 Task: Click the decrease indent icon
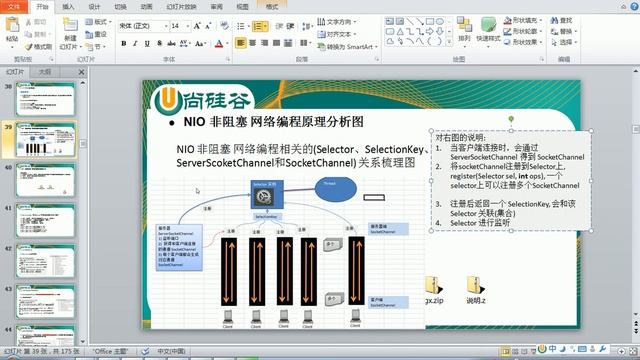pos(279,26)
